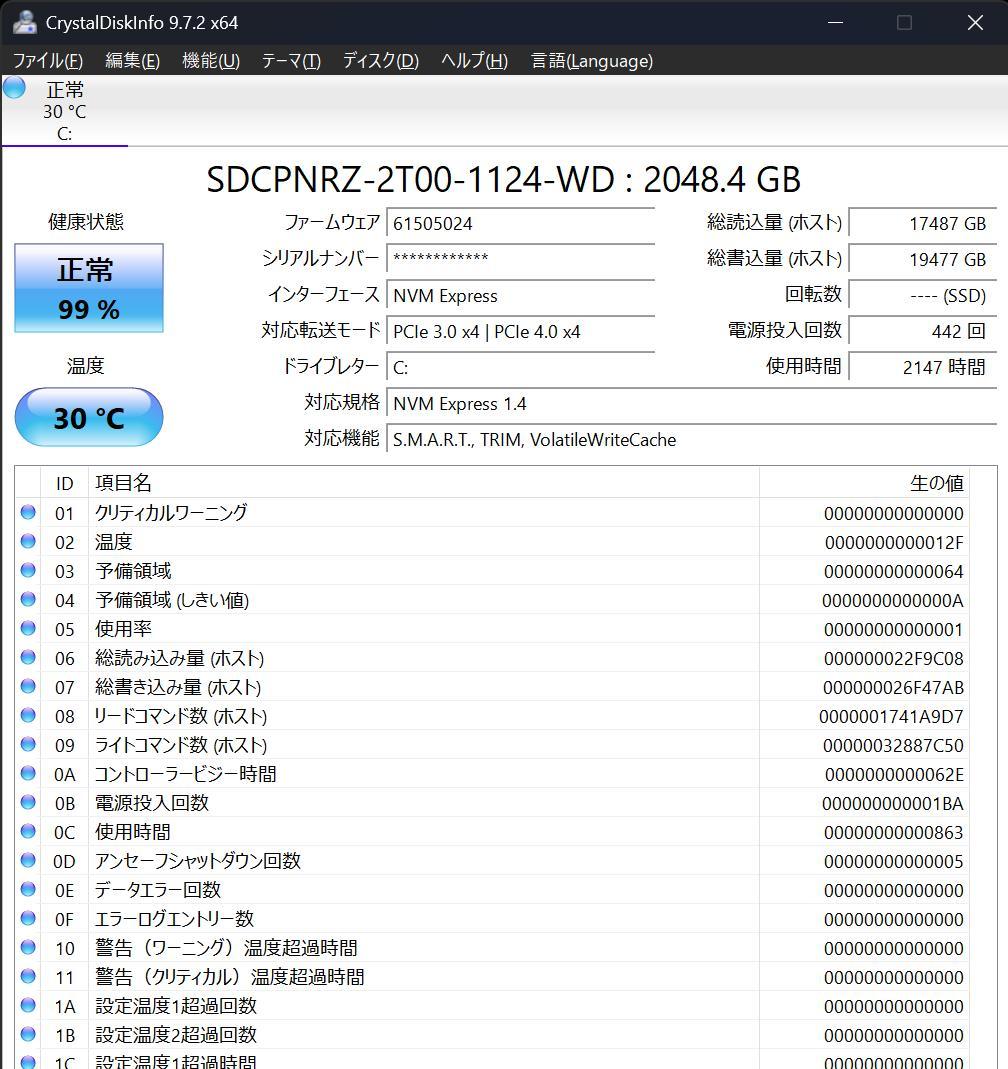This screenshot has width=1008, height=1069.
Task: Click the status dot for 設定温度1超過回数
Action: [29, 1006]
